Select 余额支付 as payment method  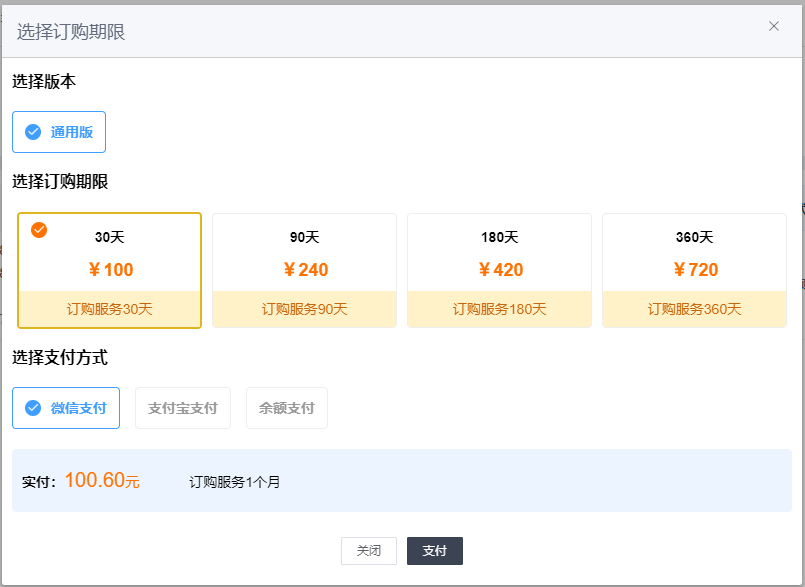pyautogui.click(x=287, y=408)
